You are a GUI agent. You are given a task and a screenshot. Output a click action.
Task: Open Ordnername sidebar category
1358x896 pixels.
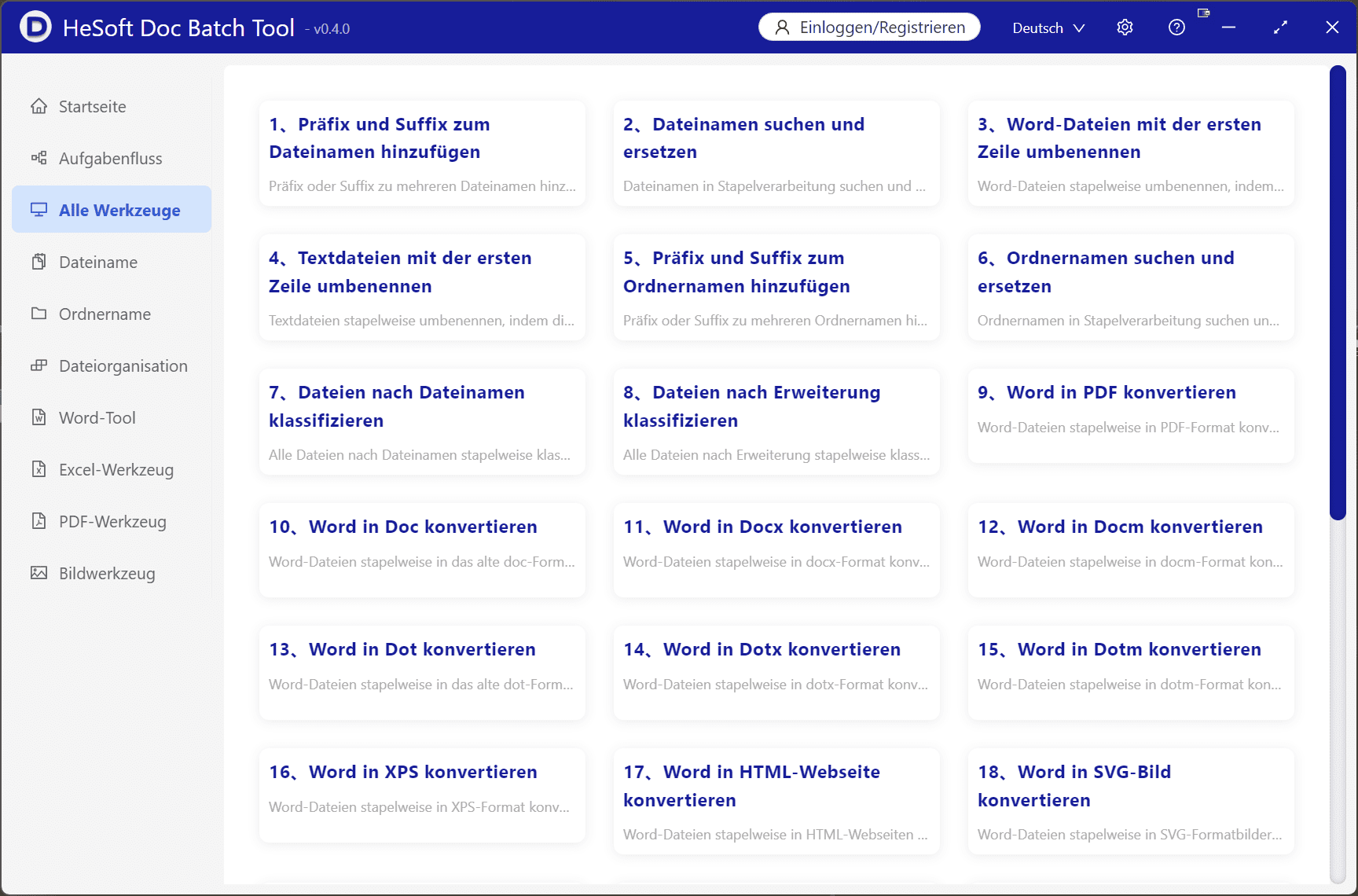pos(112,314)
